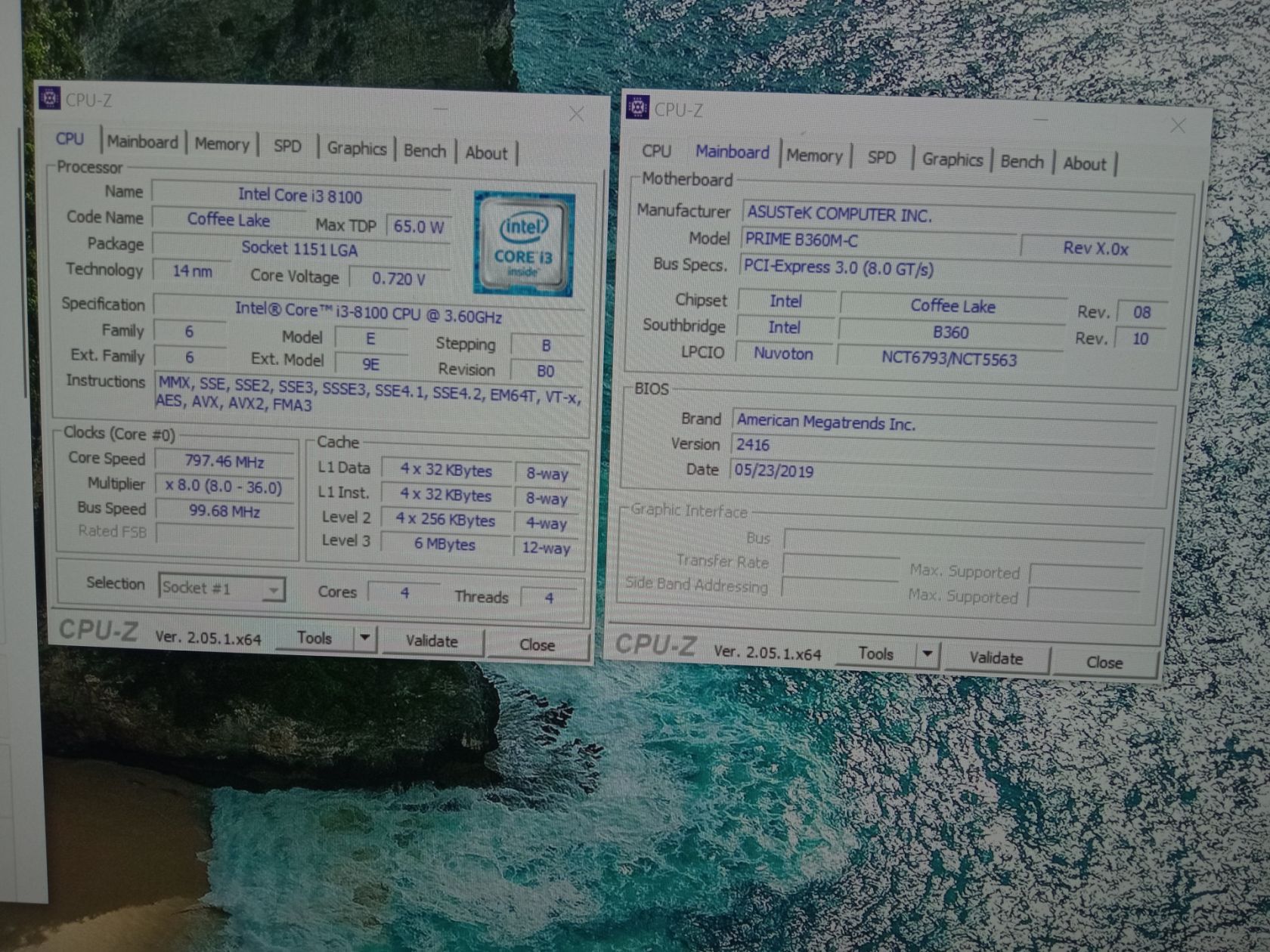1270x952 pixels.
Task: Click Validate button in left CPU-Z window
Action: [432, 641]
